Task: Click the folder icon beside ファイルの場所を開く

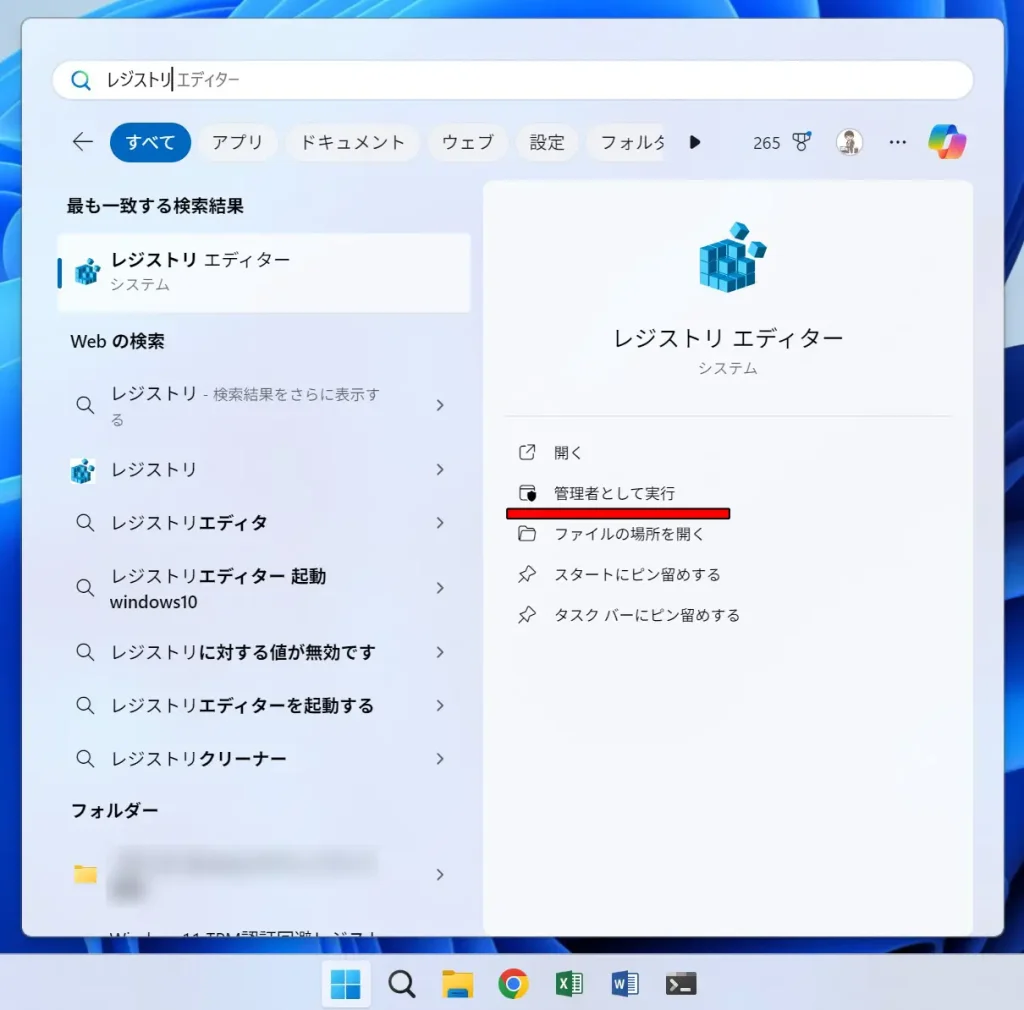Action: (527, 534)
